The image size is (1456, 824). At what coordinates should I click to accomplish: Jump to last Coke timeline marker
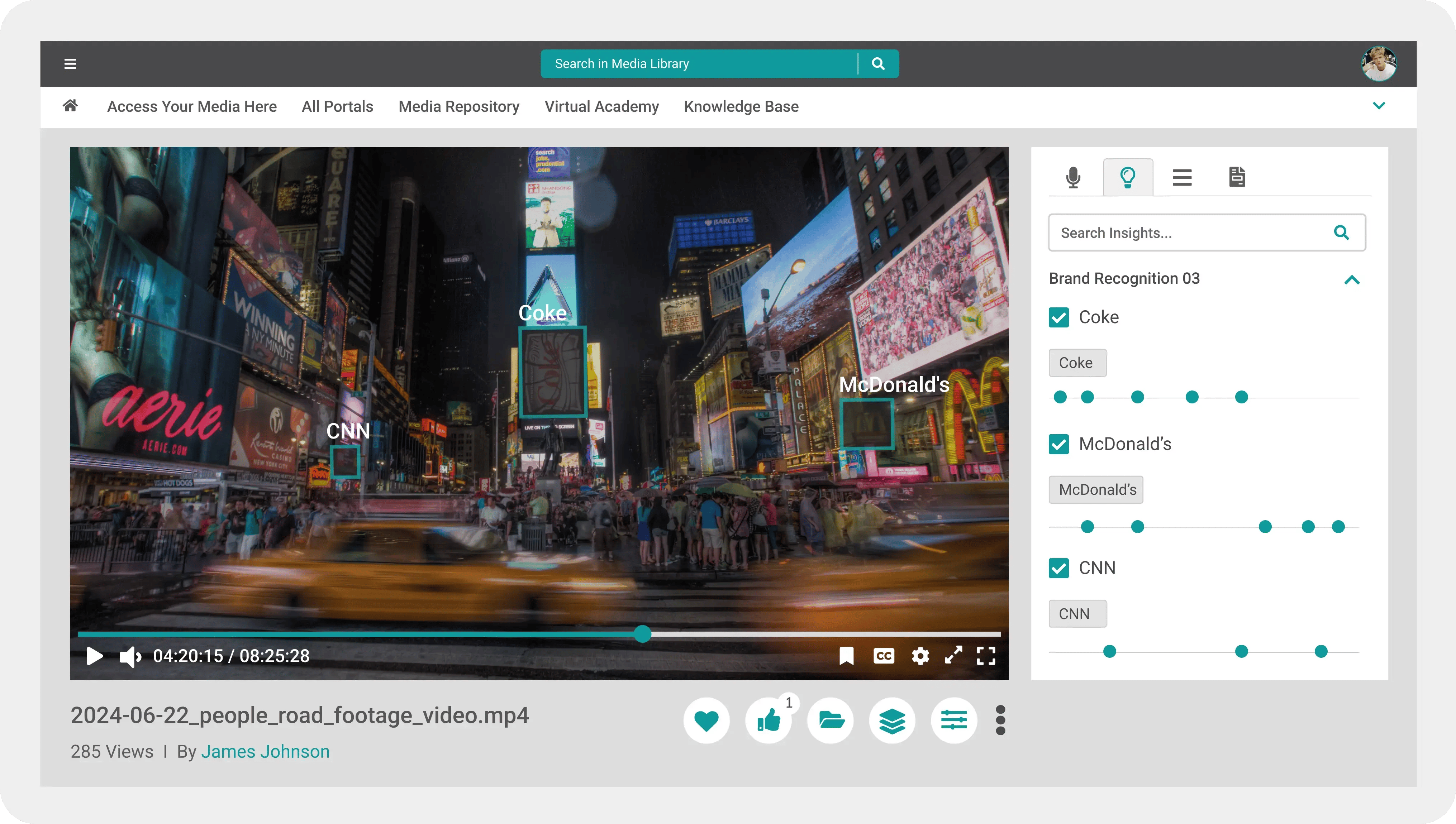click(1241, 397)
